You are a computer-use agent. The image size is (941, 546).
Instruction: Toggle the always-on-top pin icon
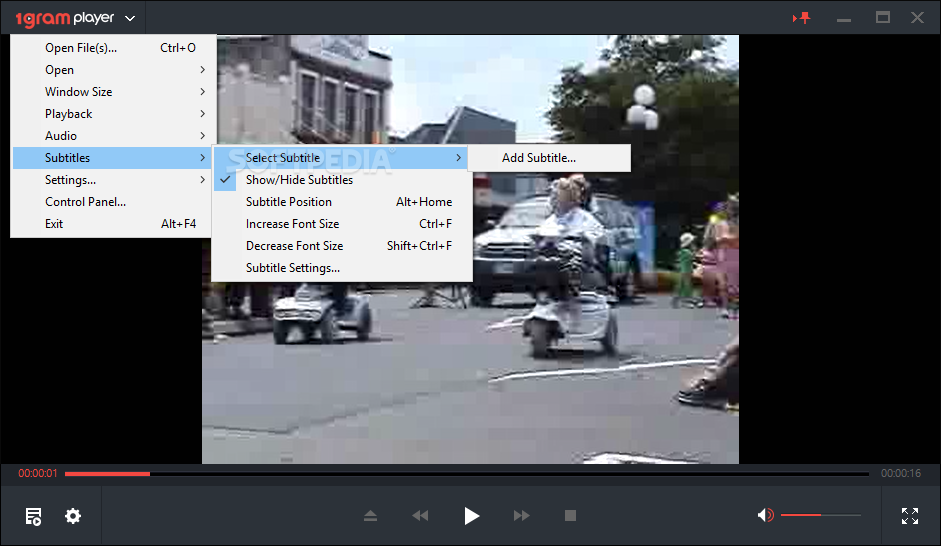point(801,18)
